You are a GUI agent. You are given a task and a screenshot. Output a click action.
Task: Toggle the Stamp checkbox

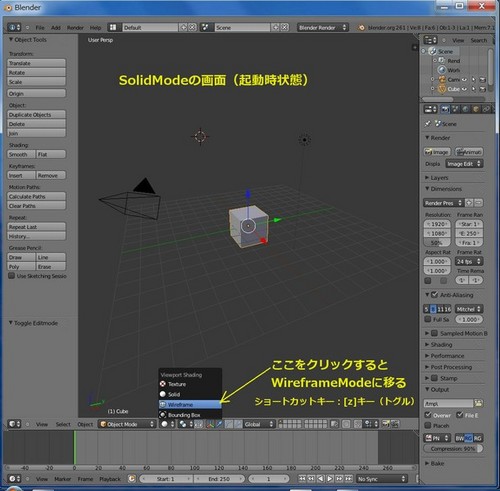pyautogui.click(x=434, y=378)
